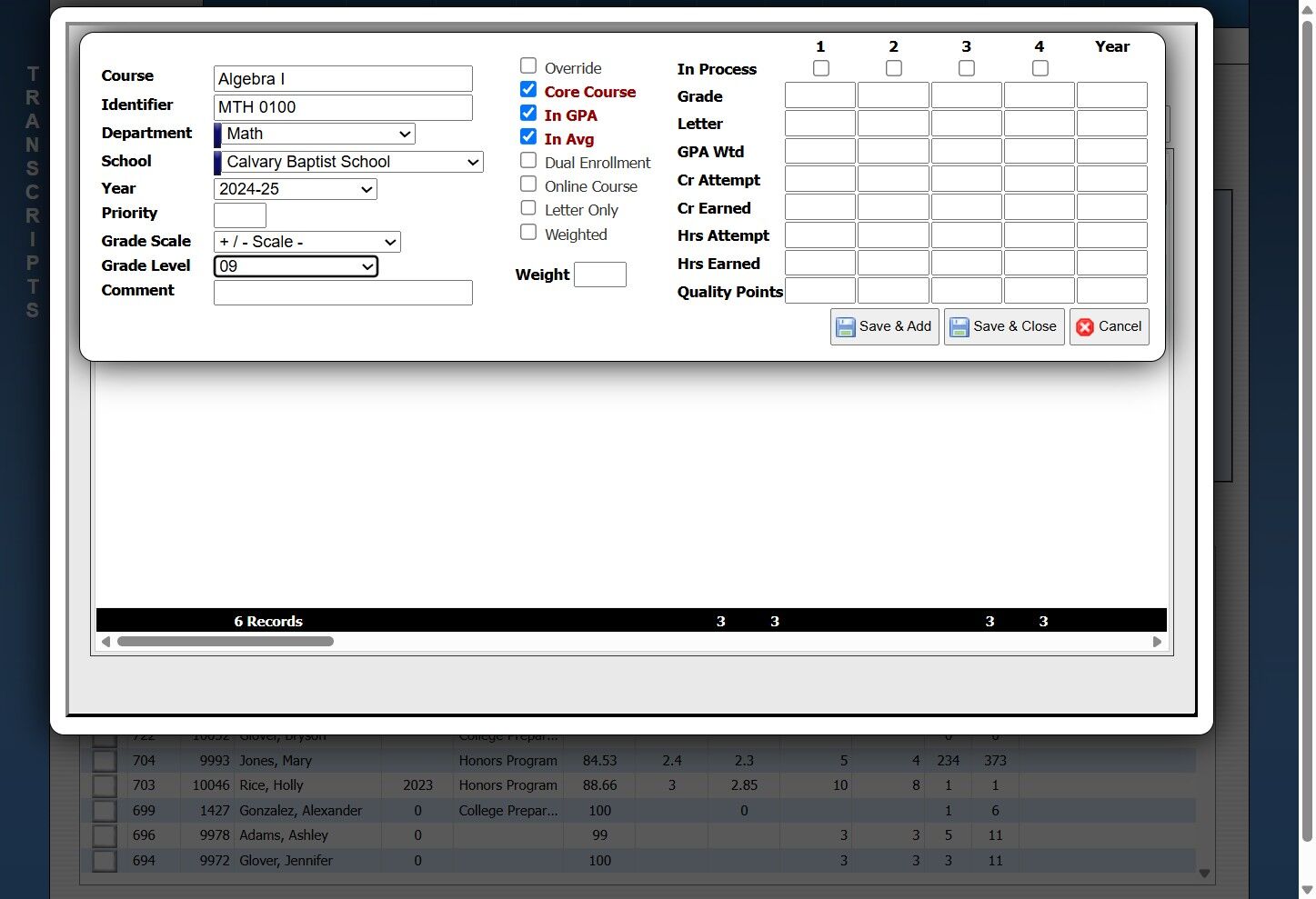Open the Department dropdown showing Math

click(x=318, y=134)
